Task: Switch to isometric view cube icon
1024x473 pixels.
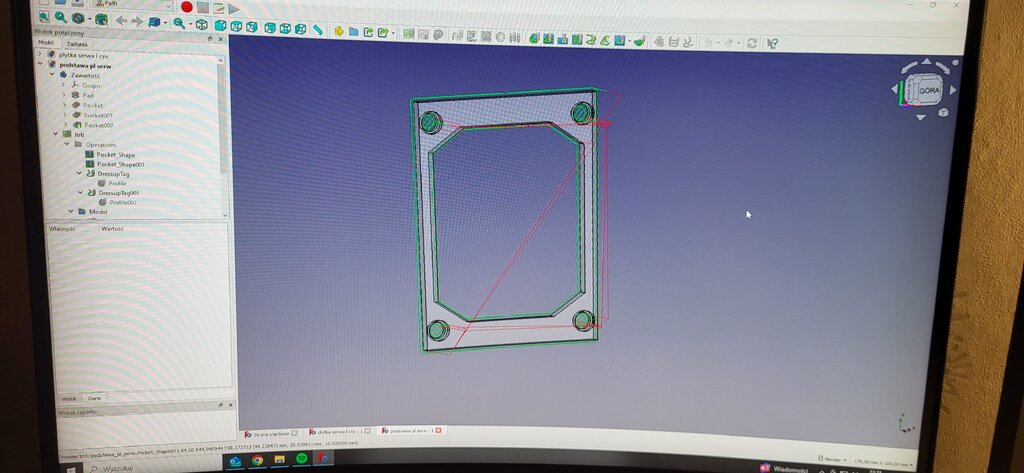Action: [201, 23]
